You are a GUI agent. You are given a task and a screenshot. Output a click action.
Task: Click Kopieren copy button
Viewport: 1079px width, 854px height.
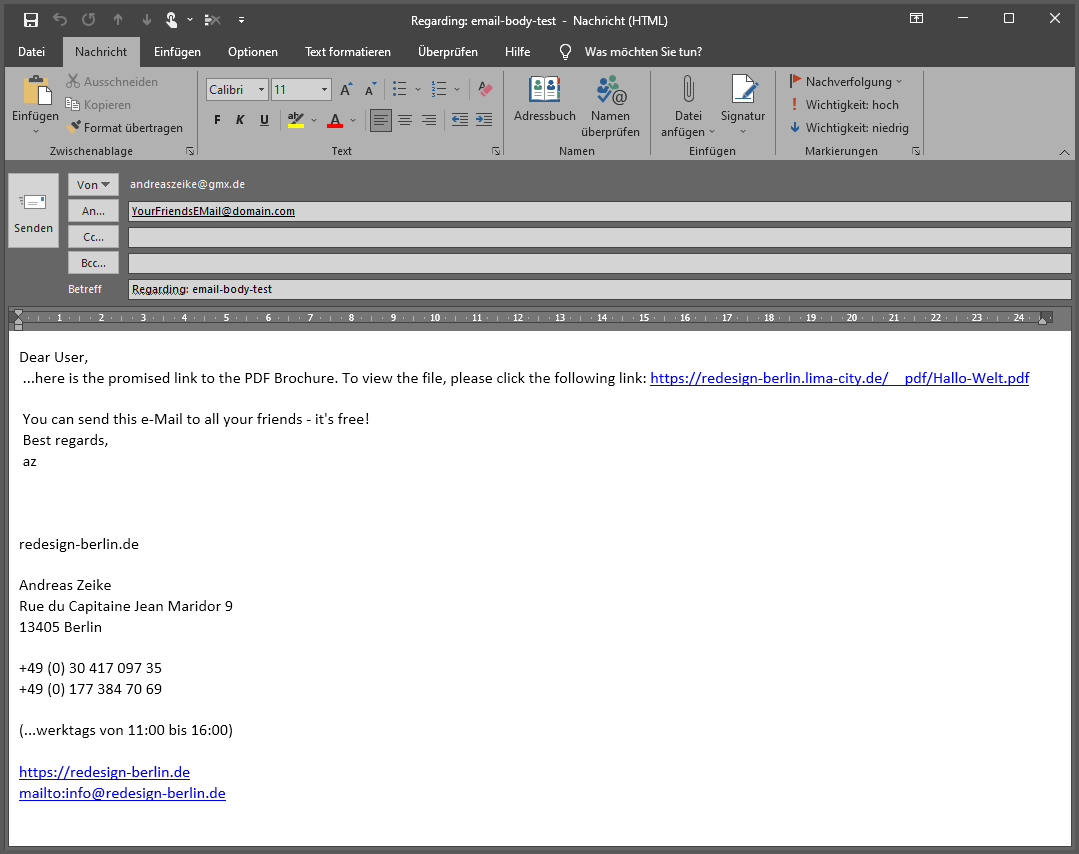tap(98, 105)
